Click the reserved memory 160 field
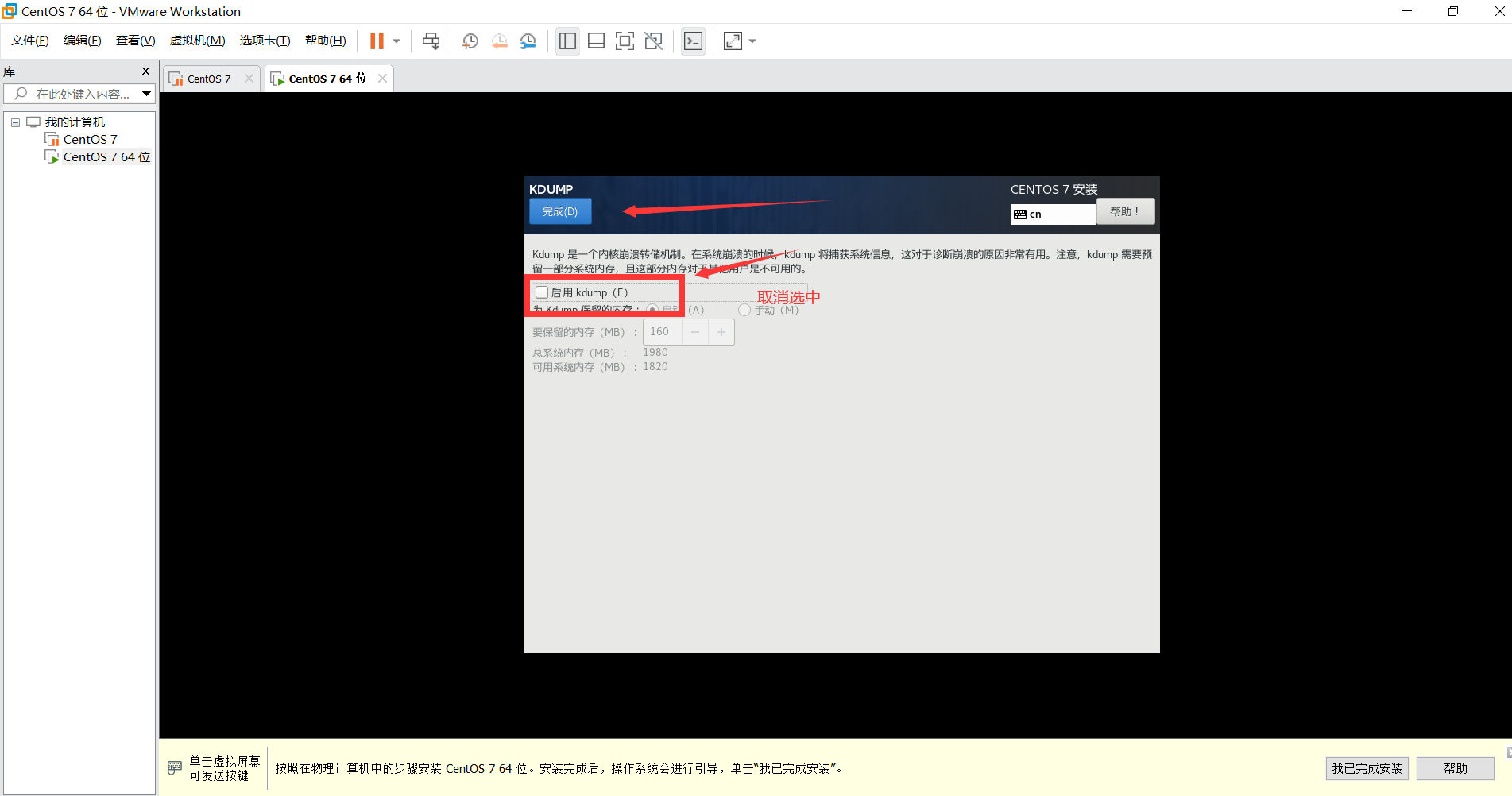Viewport: 1512px width, 796px height. coord(663,332)
